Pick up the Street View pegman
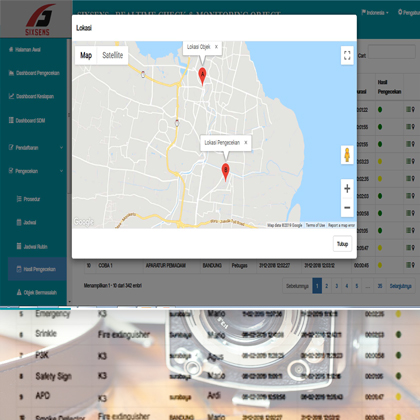Image resolution: width=420 pixels, height=420 pixels. (x=347, y=155)
